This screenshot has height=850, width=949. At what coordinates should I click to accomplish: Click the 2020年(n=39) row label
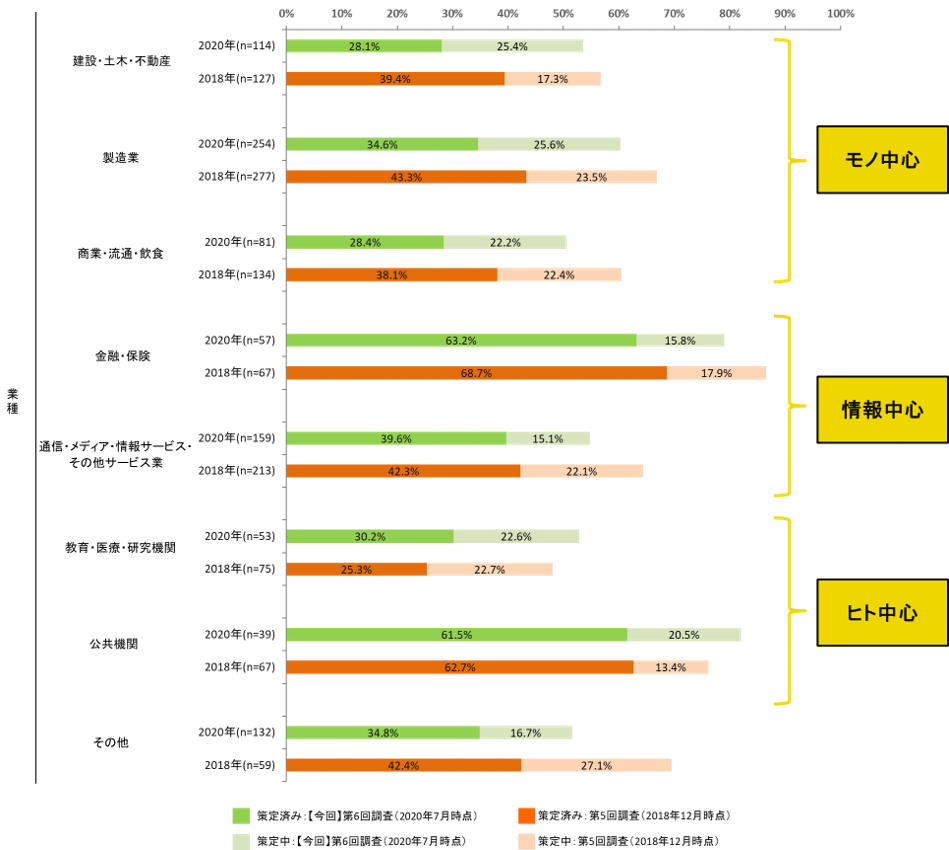coord(240,634)
